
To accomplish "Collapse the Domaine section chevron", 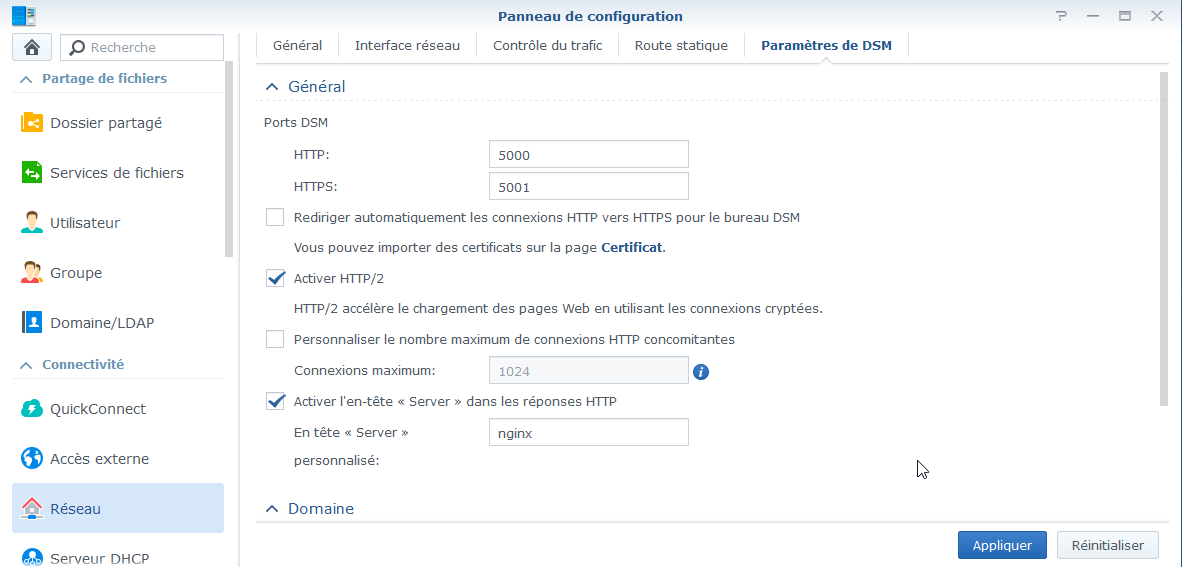I will [271, 509].
